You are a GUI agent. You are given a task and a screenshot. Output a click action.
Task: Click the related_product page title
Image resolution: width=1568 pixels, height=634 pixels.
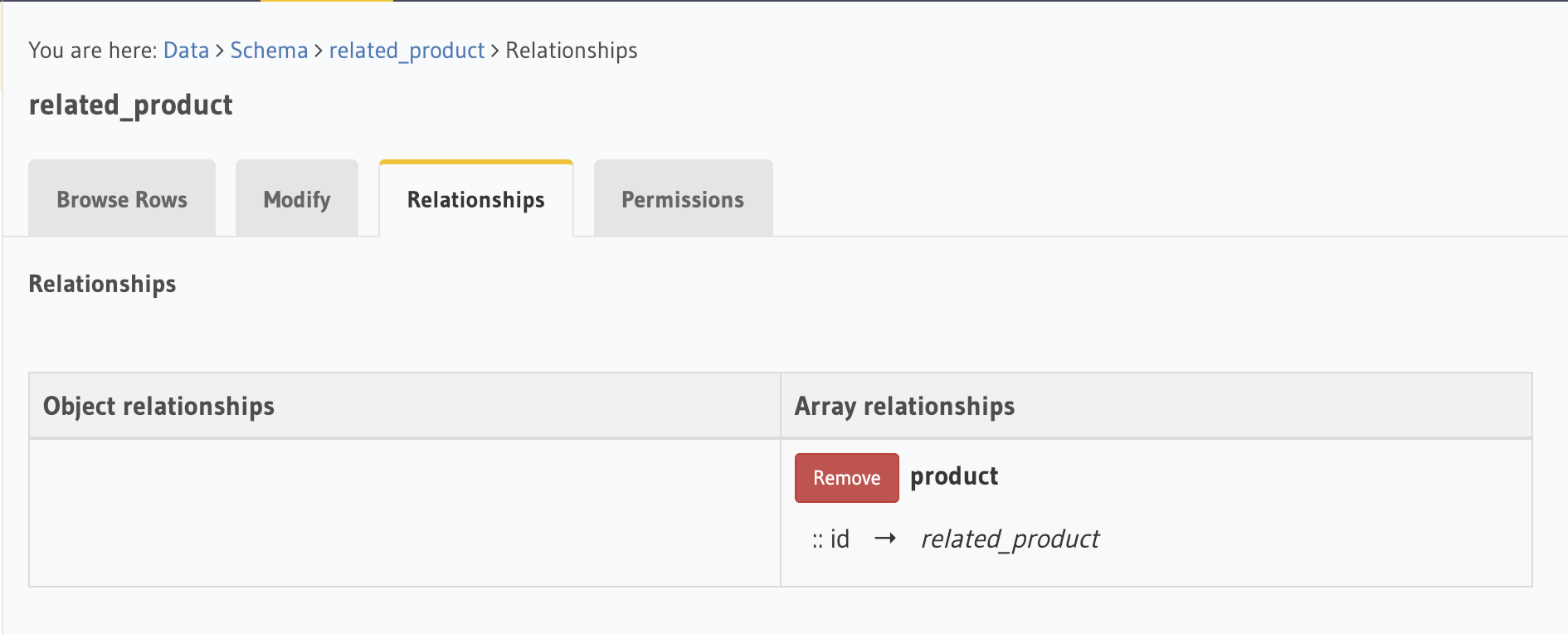[x=130, y=105]
